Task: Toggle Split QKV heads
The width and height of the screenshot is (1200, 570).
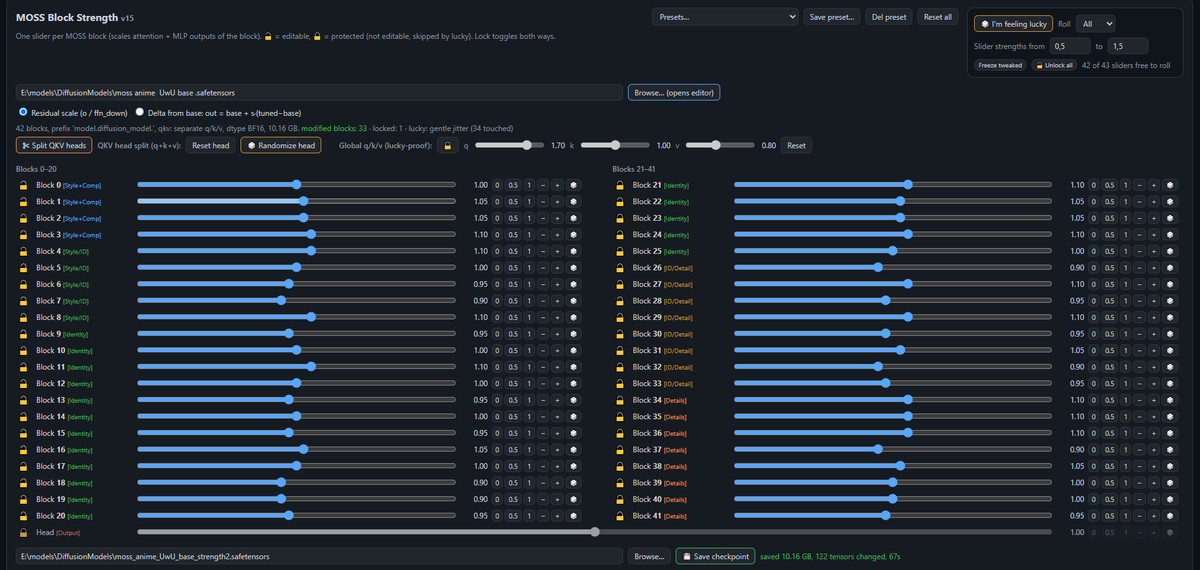Action: 54,145
